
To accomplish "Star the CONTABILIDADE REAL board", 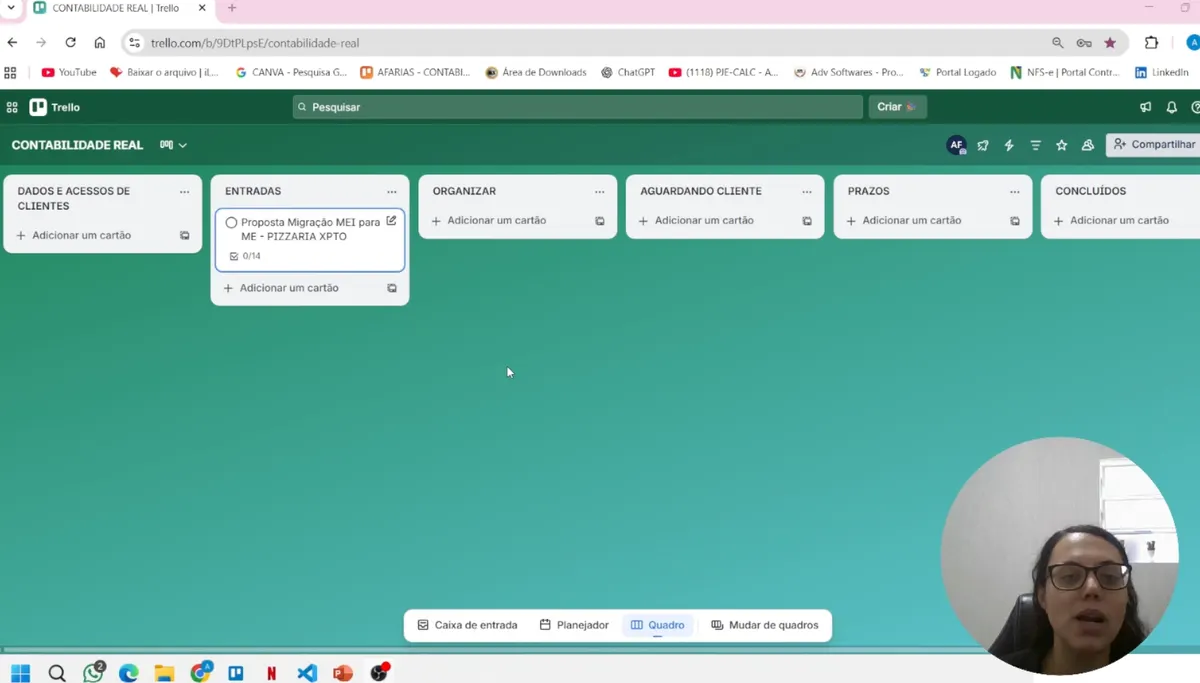I will click(x=1062, y=145).
